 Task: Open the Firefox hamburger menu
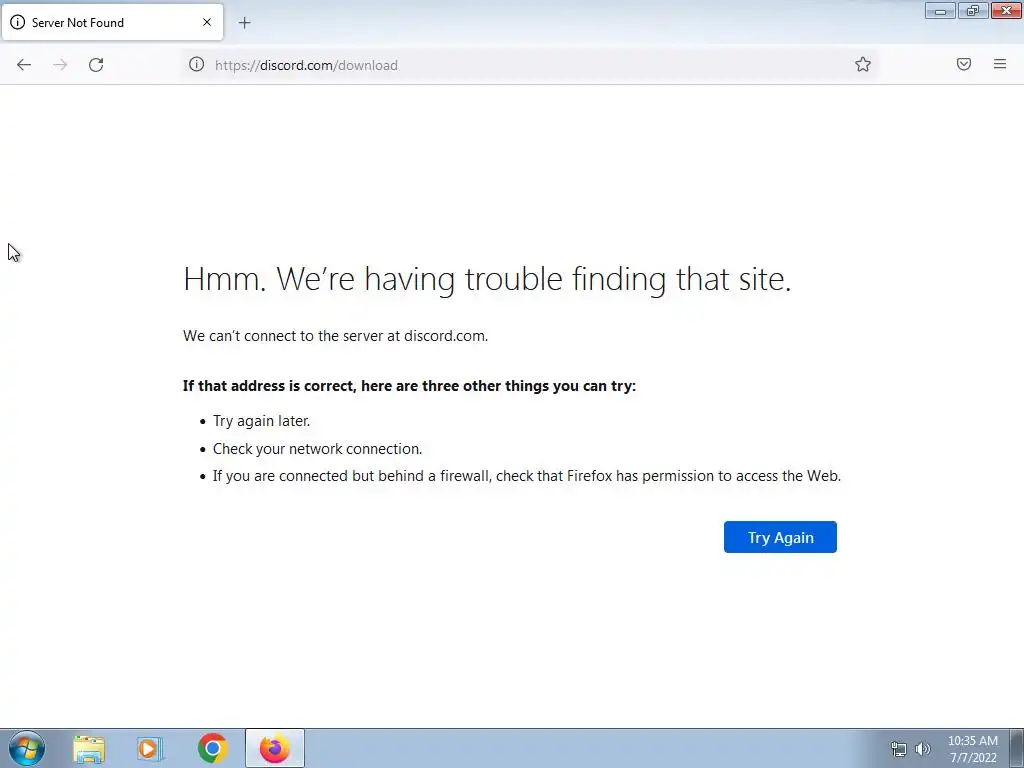coord(1000,64)
